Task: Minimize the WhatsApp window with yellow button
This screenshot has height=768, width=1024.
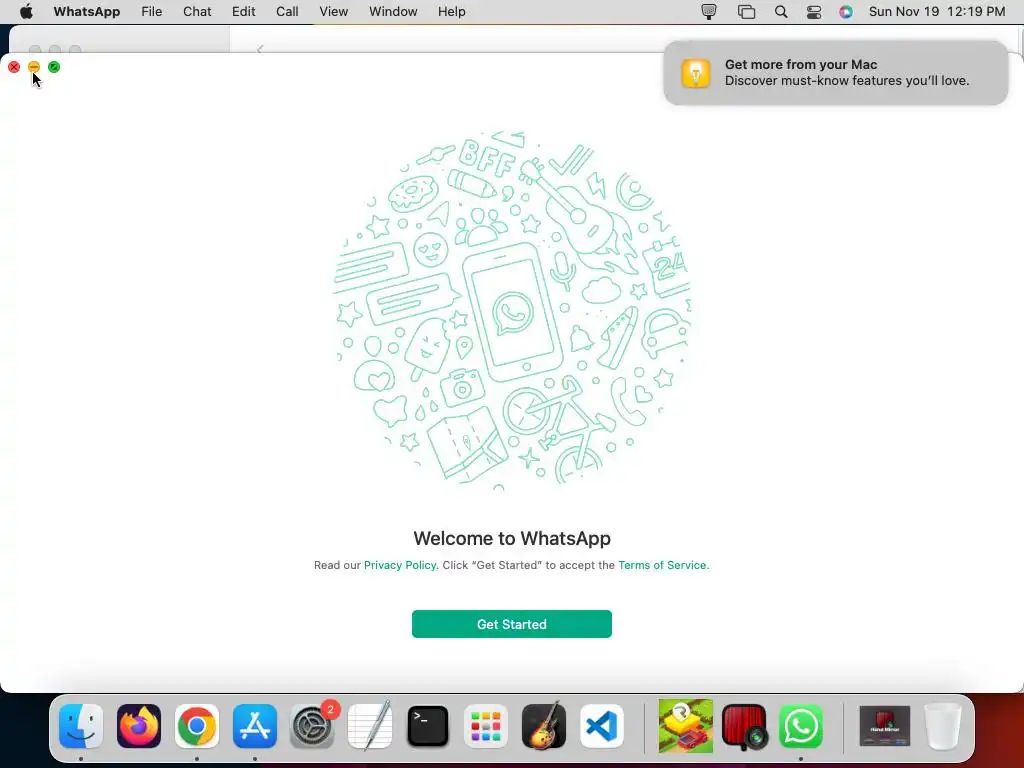Action: click(34, 67)
